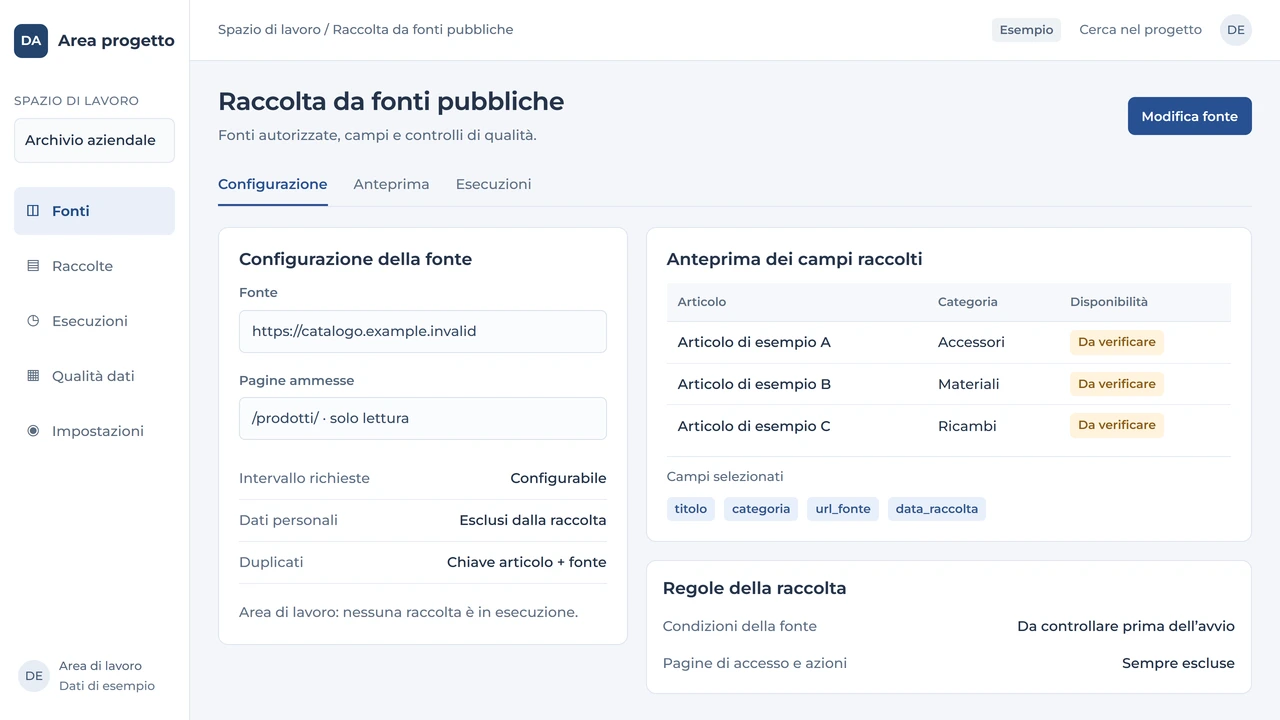Click Esclusi dalla raccolta value
This screenshot has height=720, width=1280.
click(533, 520)
